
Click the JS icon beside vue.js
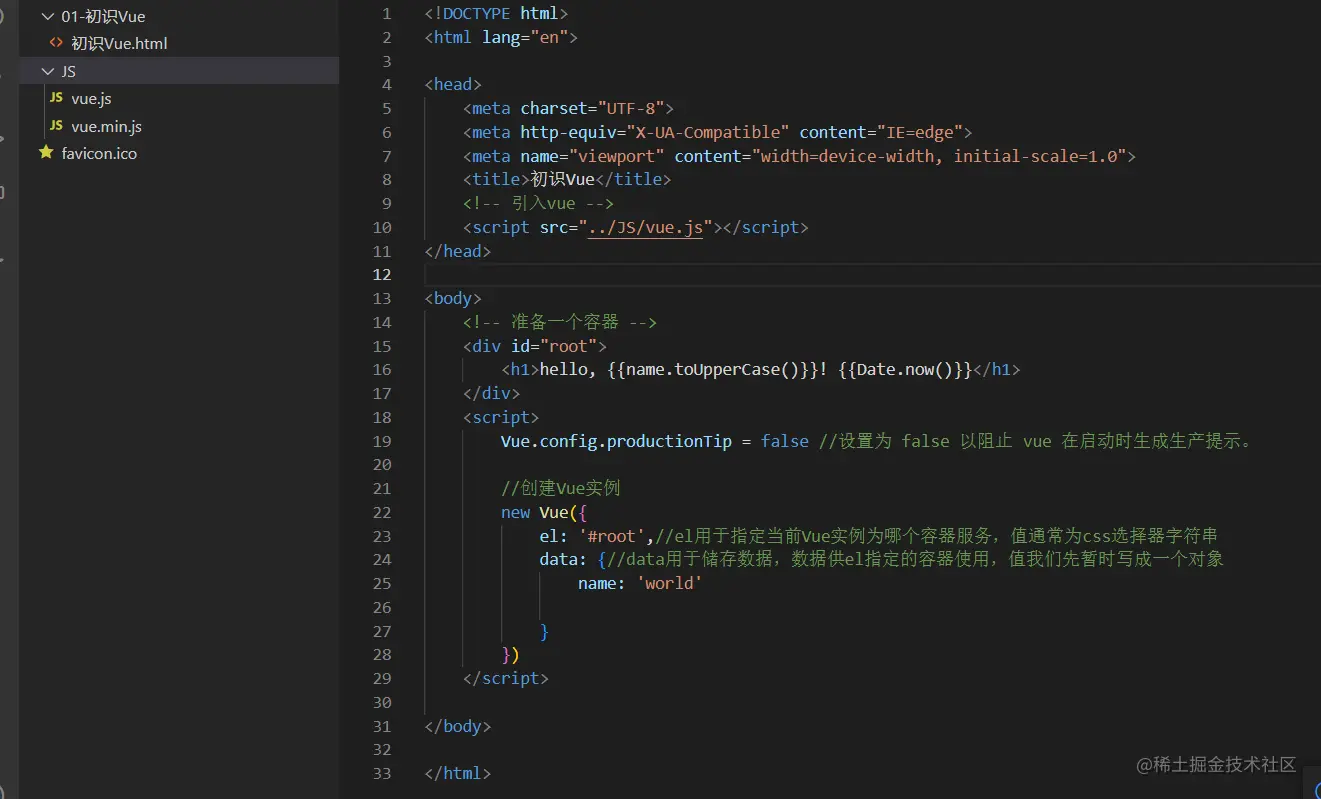[56, 98]
